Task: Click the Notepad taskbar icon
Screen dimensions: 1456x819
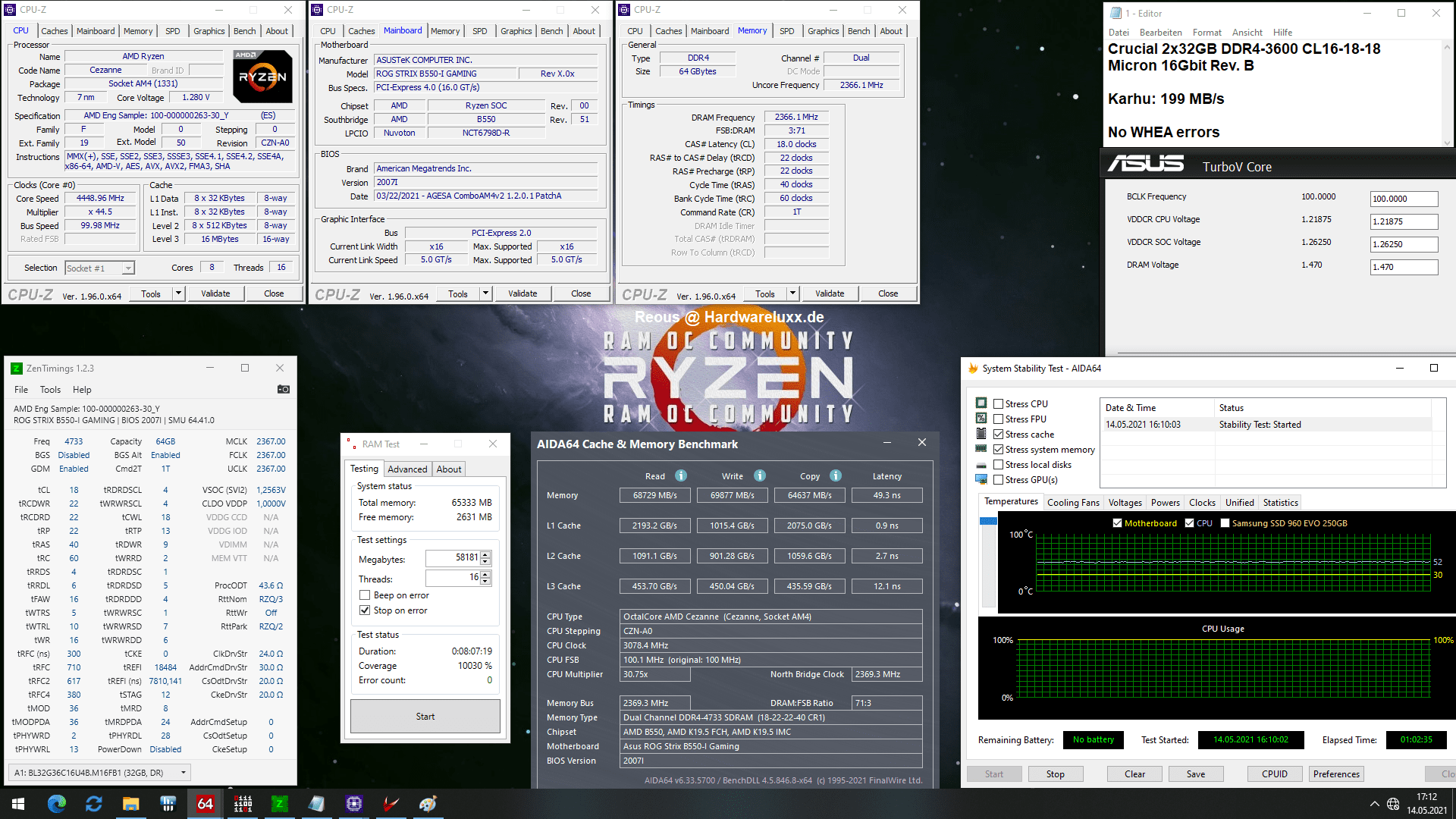Action: 317,804
